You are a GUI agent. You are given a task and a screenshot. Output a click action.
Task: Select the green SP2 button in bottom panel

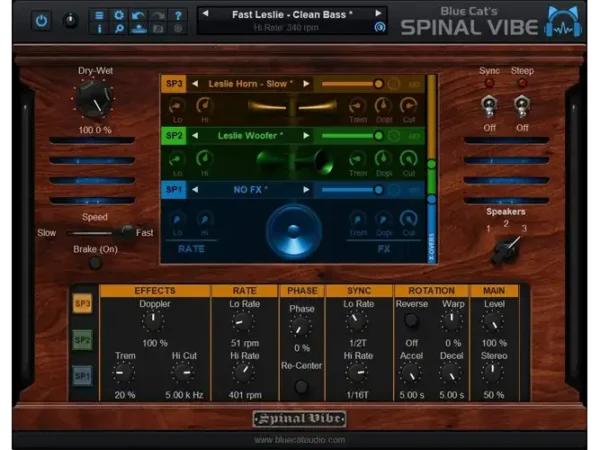point(82,340)
